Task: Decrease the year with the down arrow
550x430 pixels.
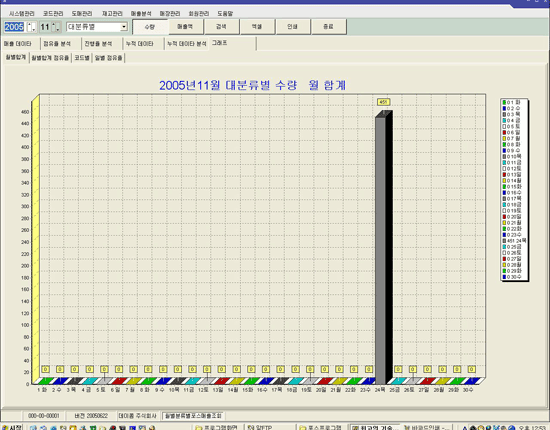Action: pyautogui.click(x=33, y=29)
